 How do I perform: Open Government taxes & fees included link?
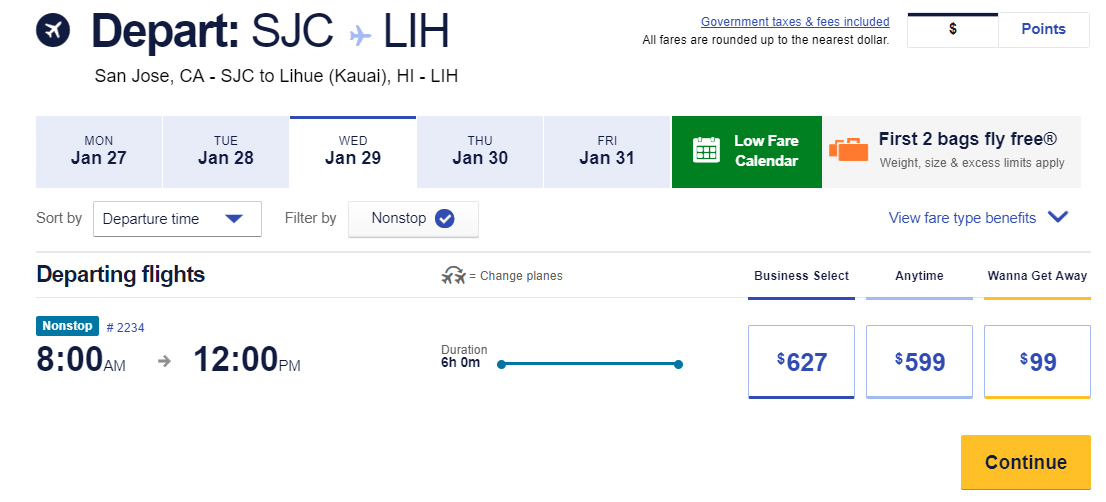click(795, 22)
